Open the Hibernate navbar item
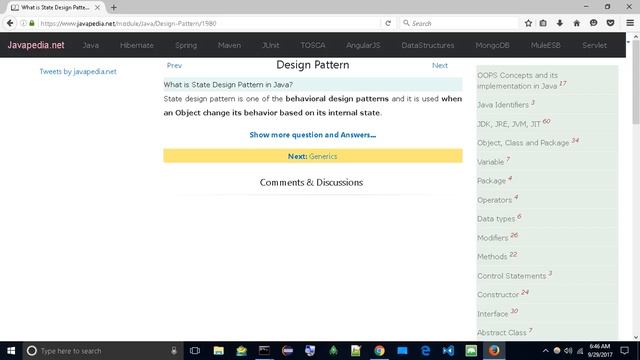The height and width of the screenshot is (360, 640). pos(137,45)
